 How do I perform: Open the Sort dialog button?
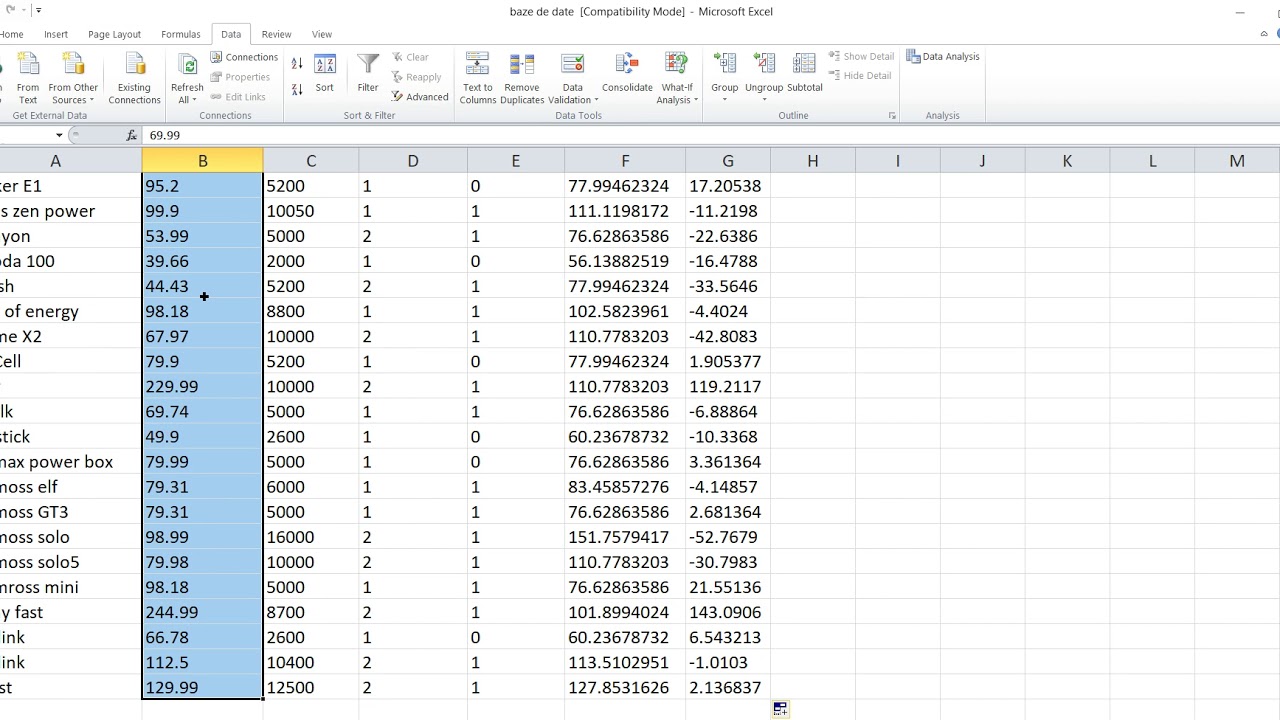tap(325, 74)
